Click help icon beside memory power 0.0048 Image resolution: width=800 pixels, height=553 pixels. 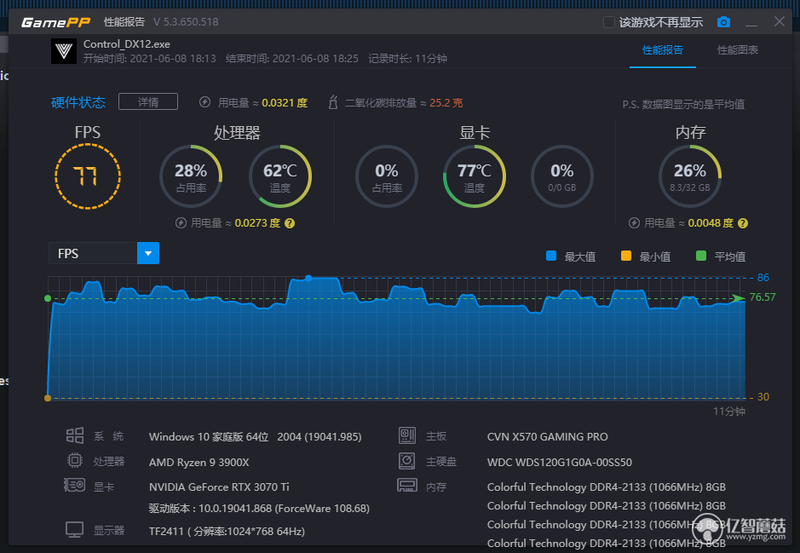click(x=743, y=223)
